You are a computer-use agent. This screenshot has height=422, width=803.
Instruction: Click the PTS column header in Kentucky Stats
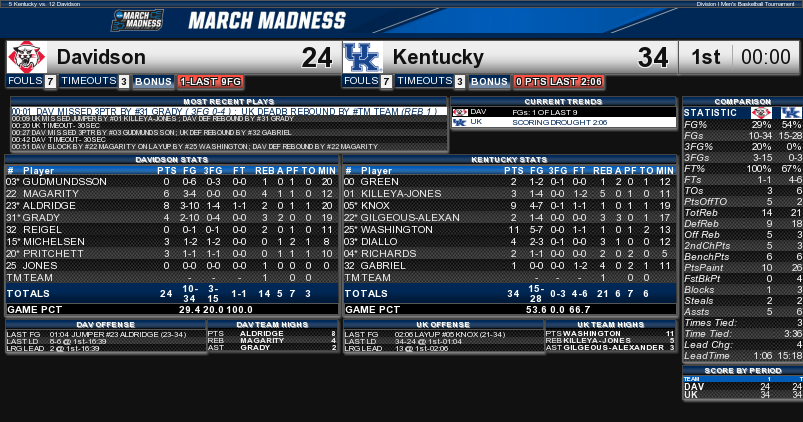coord(514,171)
